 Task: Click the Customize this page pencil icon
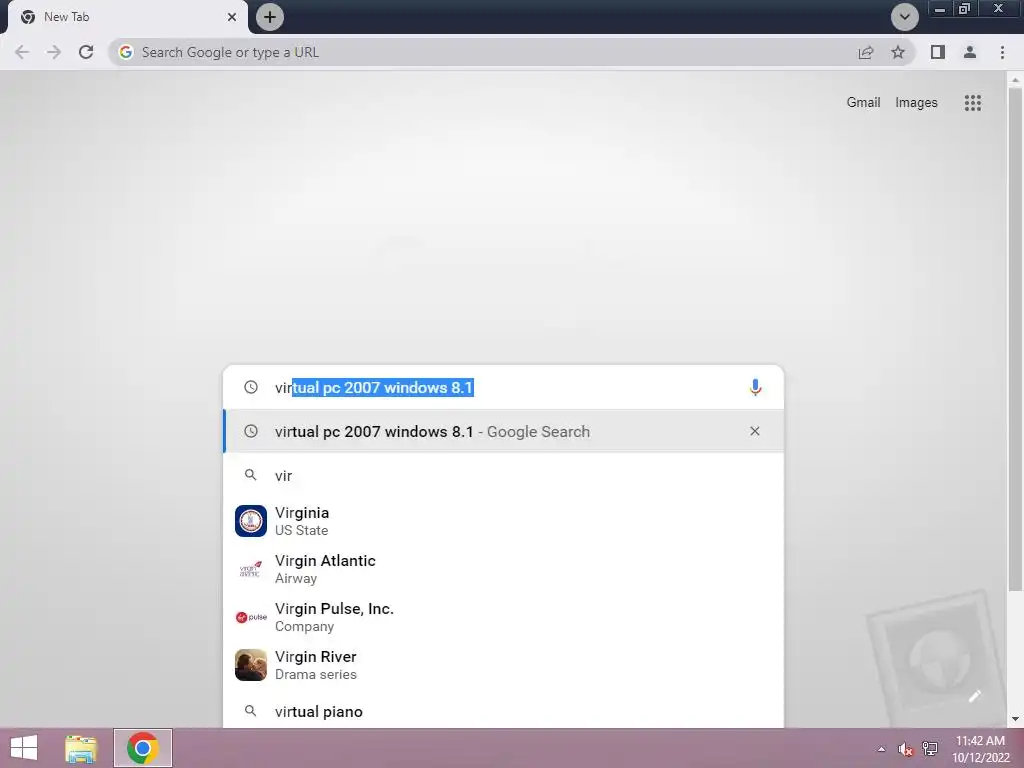tap(974, 696)
